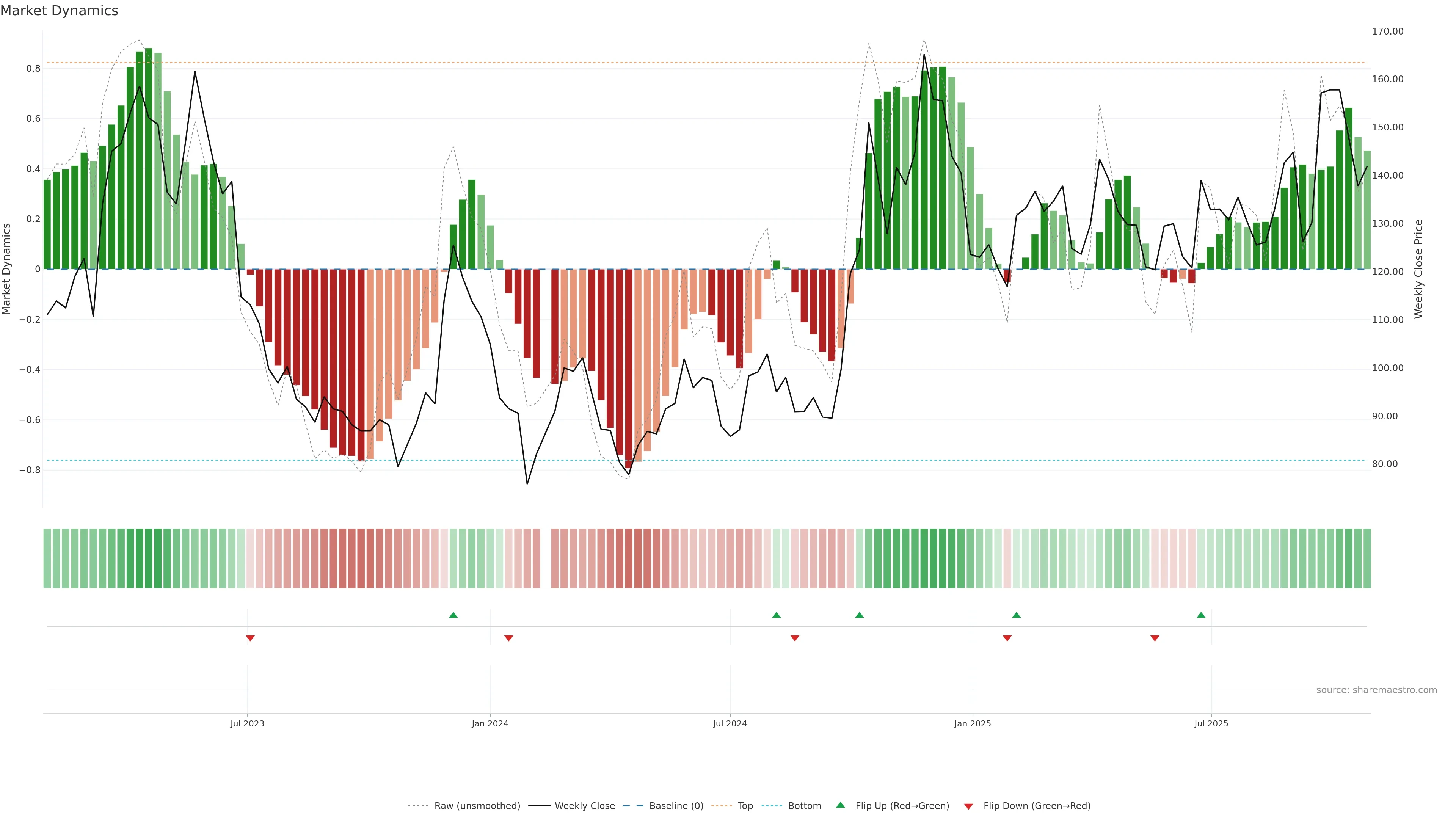1456x819 pixels.
Task: Click the green Flip Up triangle in the legend
Action: 840,805
